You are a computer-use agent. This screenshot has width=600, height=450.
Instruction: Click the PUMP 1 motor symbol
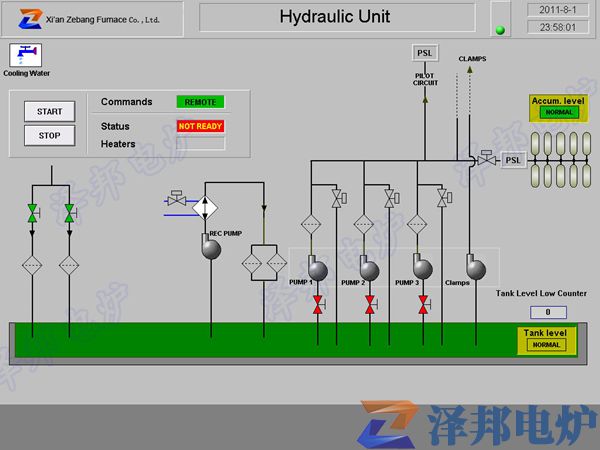[318, 269]
